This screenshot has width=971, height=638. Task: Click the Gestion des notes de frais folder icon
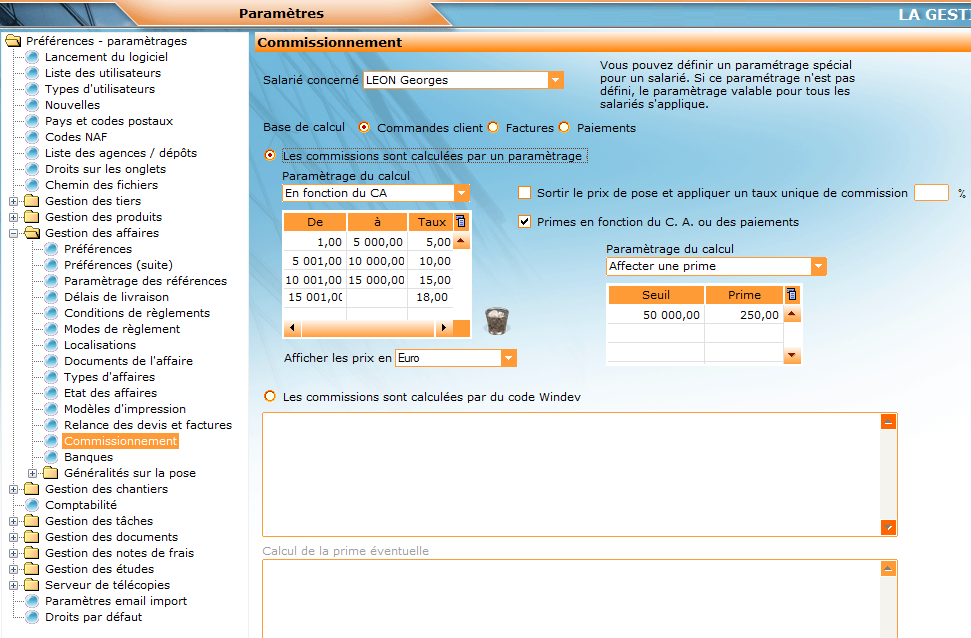pos(32,553)
